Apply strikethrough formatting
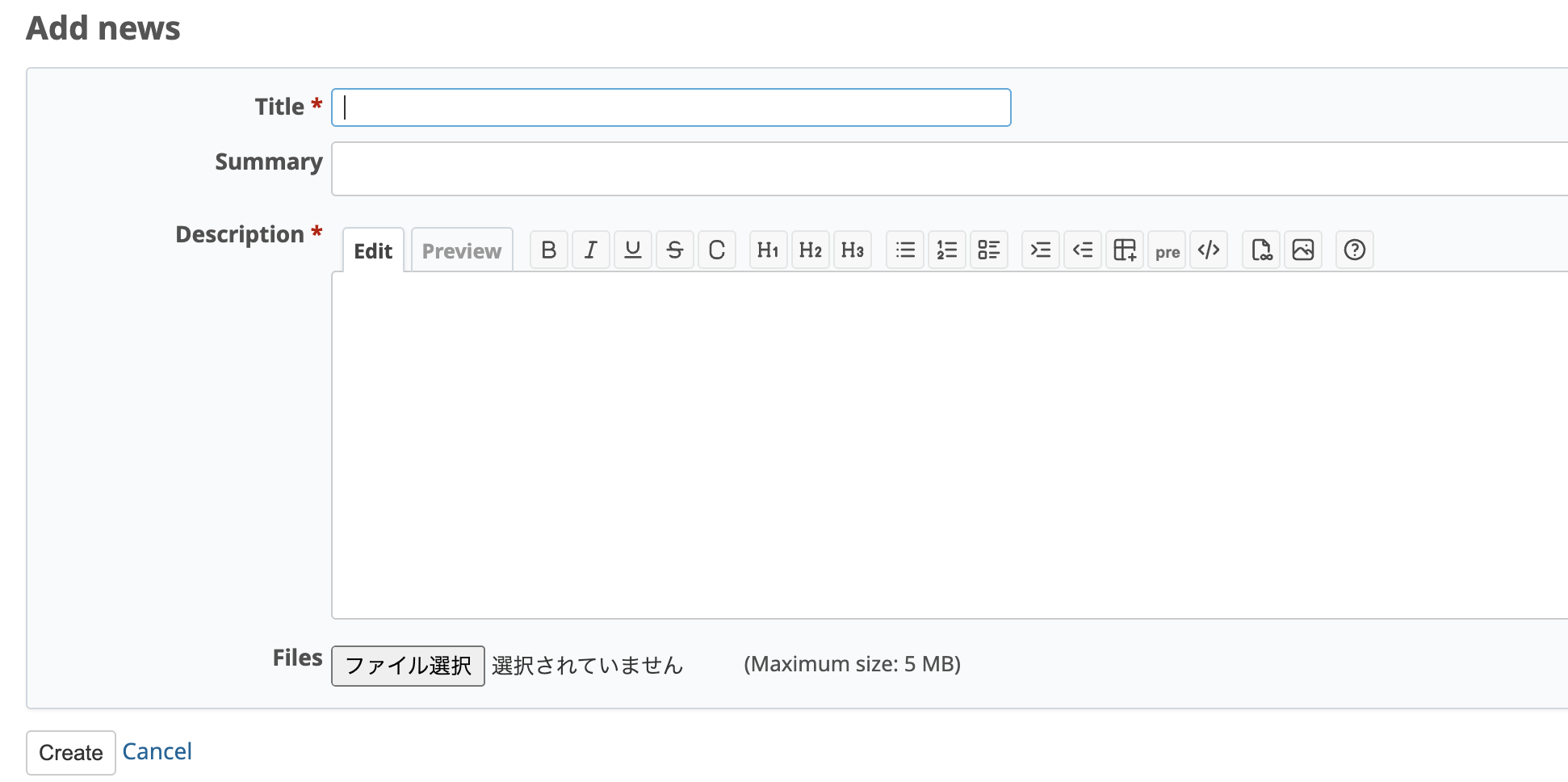1568x782 pixels. [x=674, y=250]
